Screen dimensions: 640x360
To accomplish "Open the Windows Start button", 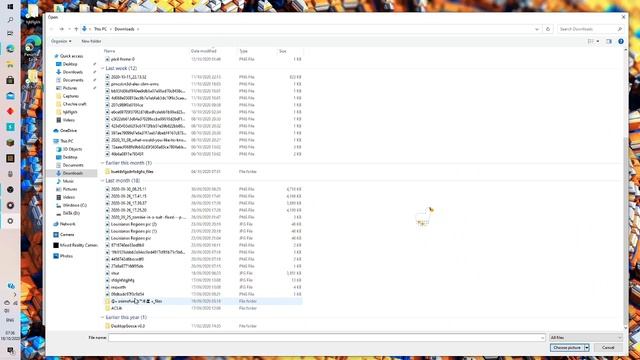I will pos(10,7).
